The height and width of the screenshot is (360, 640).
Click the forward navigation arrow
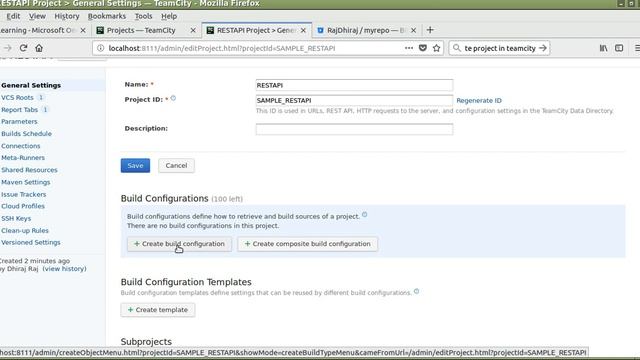(x=7, y=48)
